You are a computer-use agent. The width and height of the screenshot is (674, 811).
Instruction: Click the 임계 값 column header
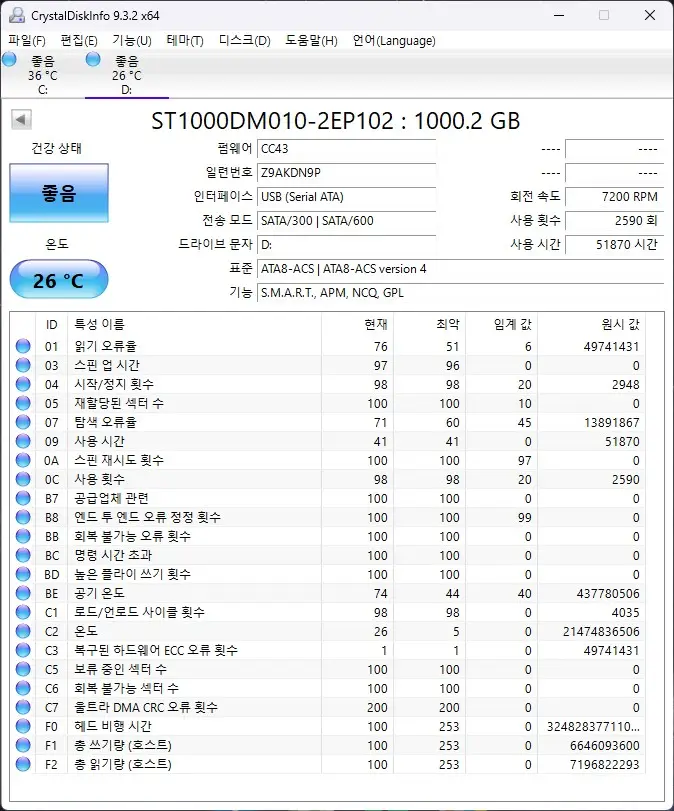(x=502, y=324)
